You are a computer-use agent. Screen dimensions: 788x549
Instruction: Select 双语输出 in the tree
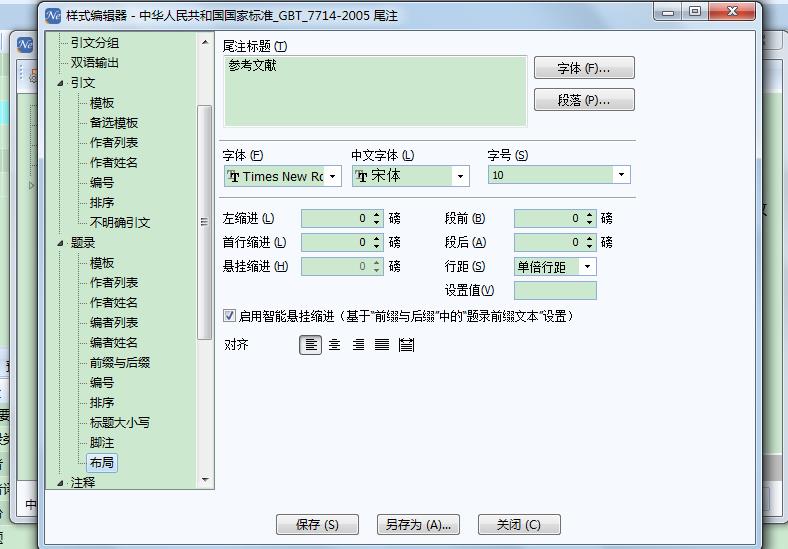tap(95, 63)
